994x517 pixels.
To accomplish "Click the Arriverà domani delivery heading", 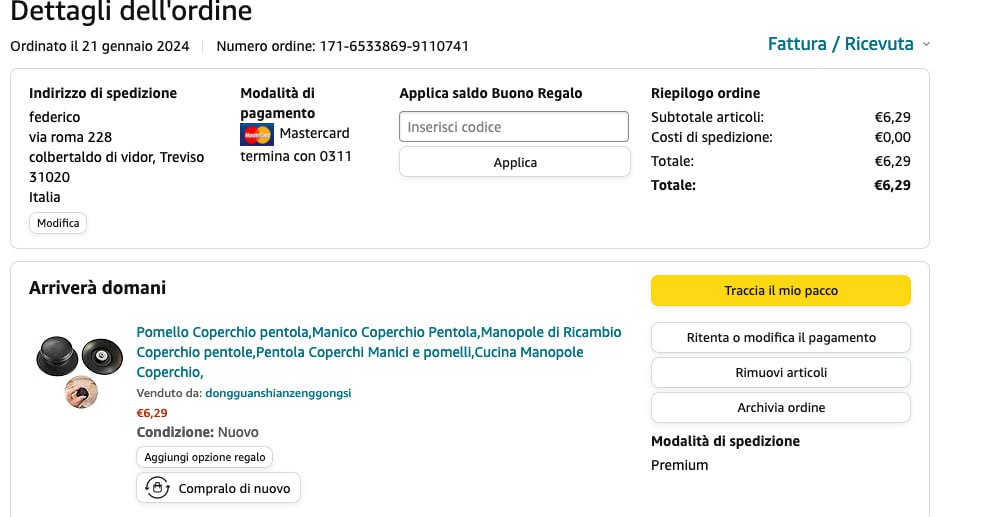I will pos(97,288).
